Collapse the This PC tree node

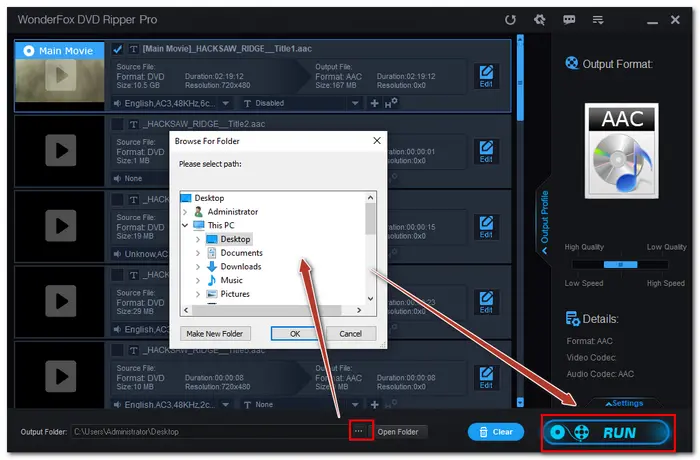tap(185, 226)
